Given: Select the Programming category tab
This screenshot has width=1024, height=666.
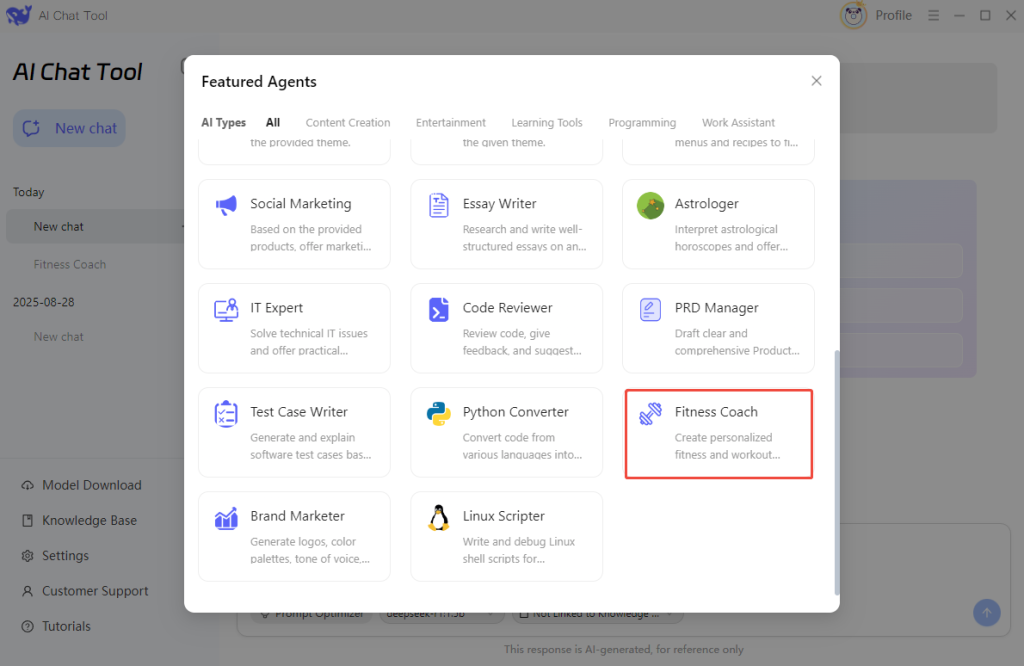Looking at the screenshot, I should [x=642, y=123].
